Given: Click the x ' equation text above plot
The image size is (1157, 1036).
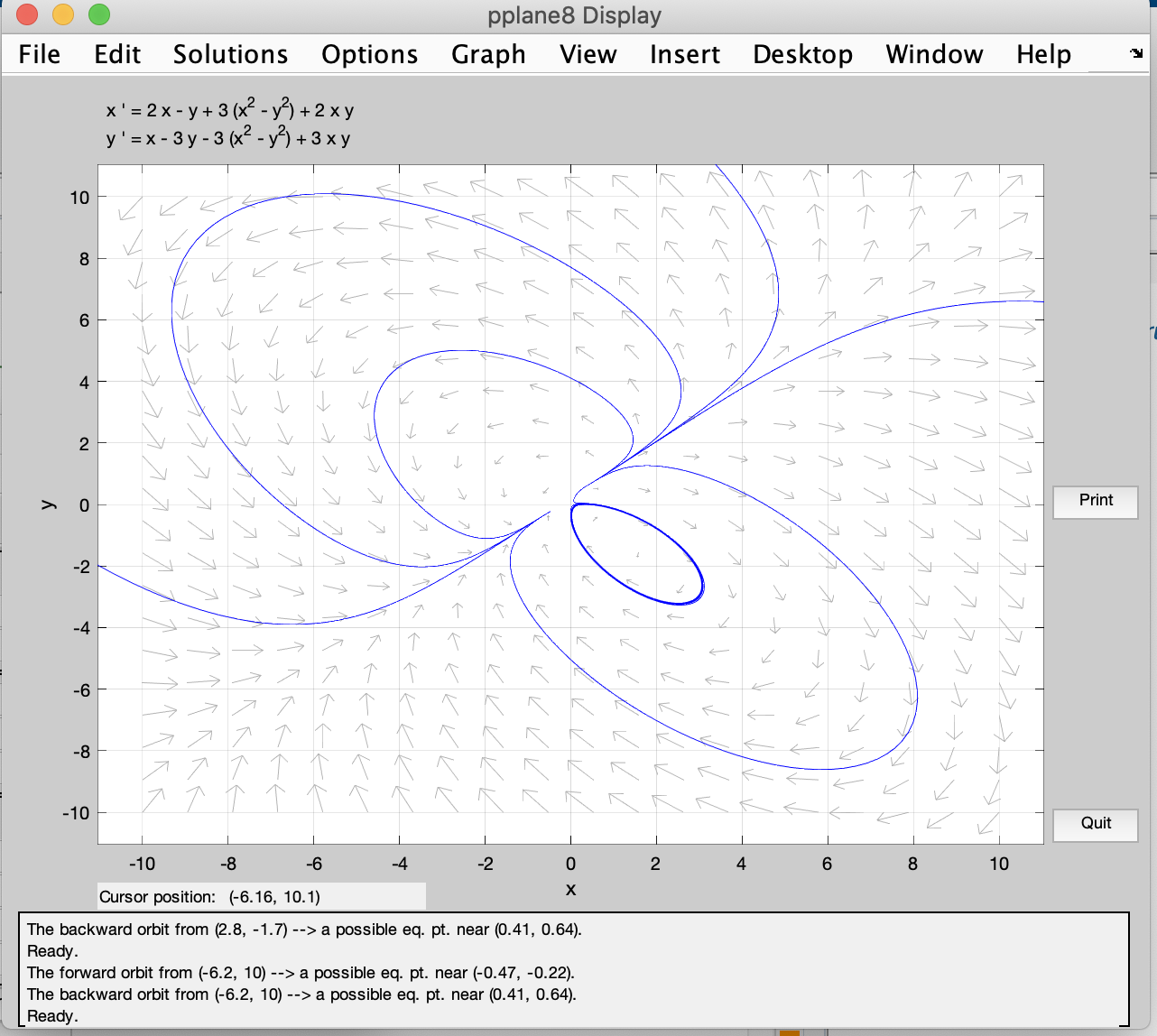Looking at the screenshot, I should [x=230, y=110].
